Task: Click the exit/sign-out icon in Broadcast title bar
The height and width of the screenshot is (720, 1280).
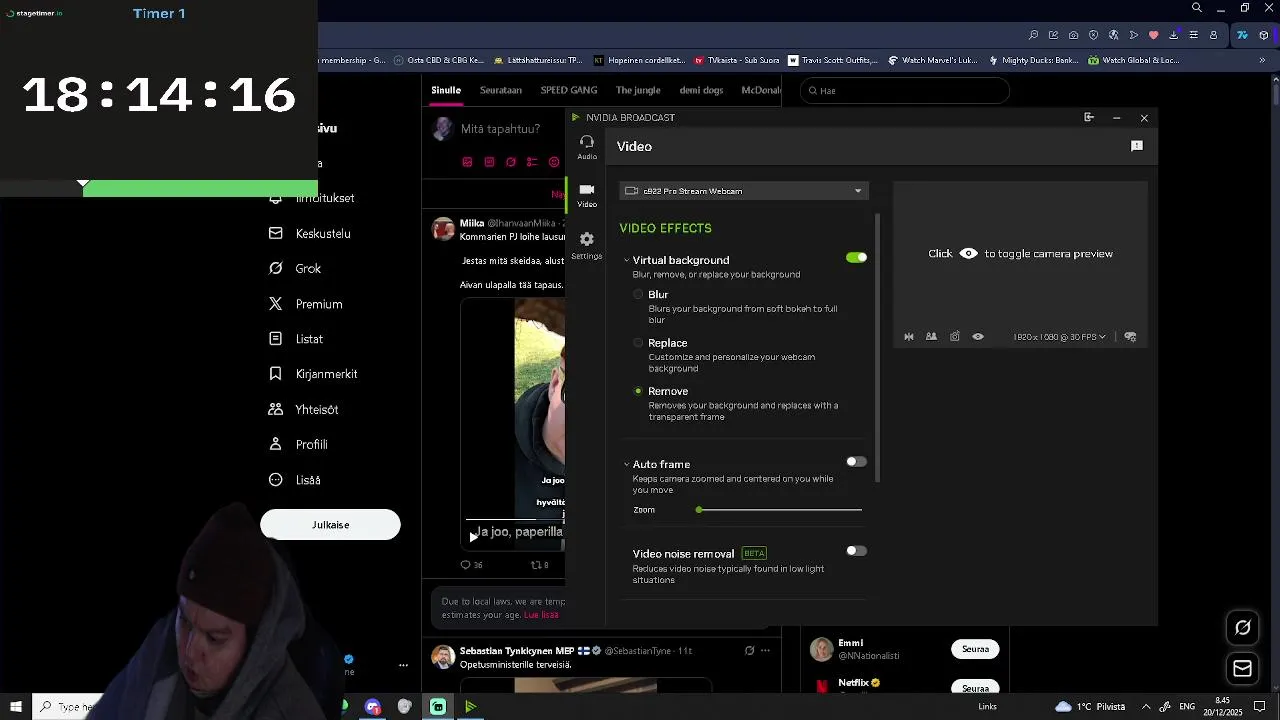Action: point(1089,118)
